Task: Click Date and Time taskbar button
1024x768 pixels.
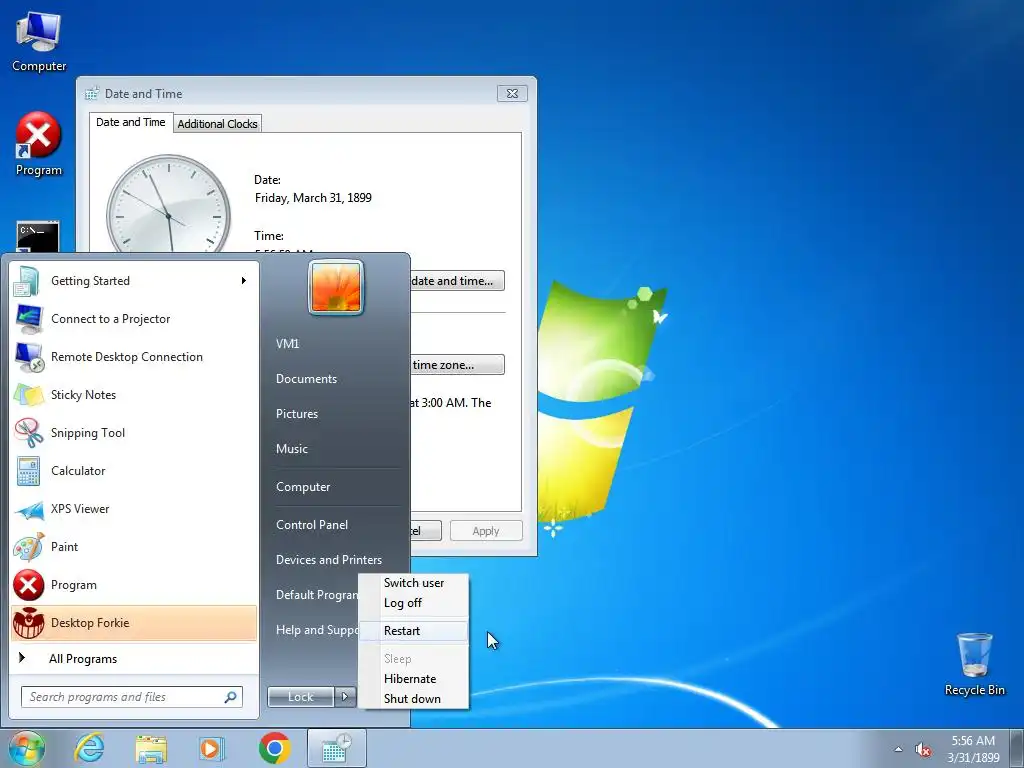Action: (x=336, y=748)
